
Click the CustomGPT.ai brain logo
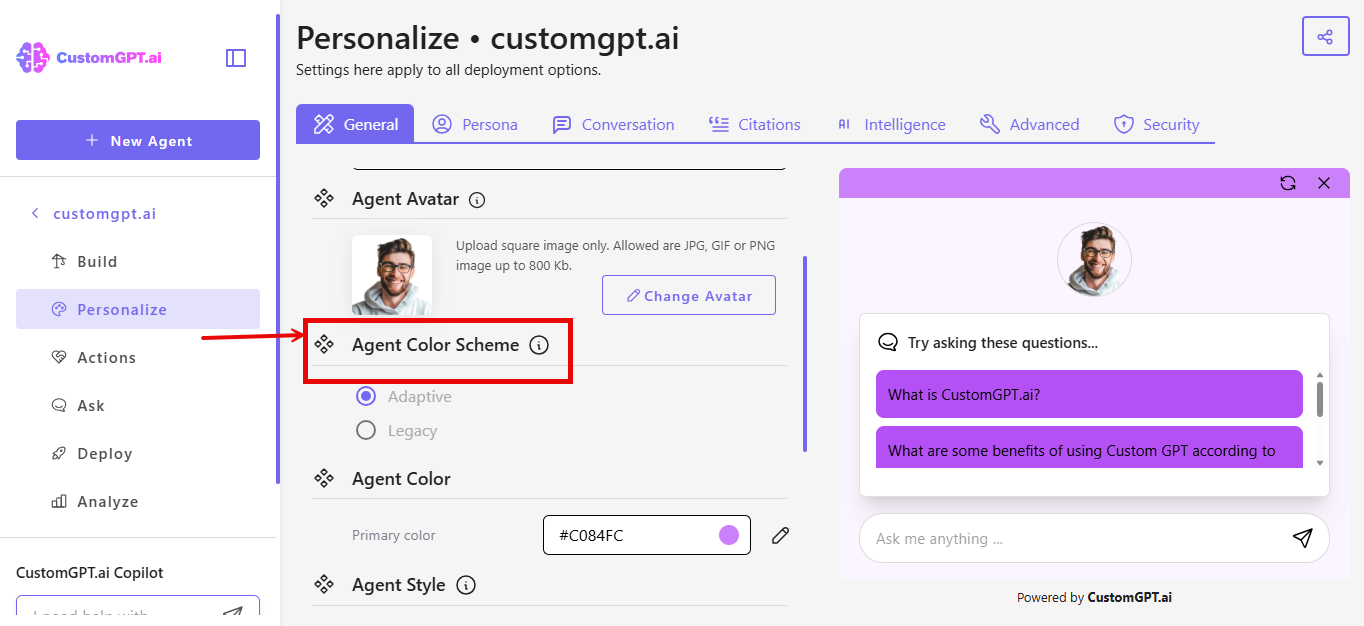33,58
